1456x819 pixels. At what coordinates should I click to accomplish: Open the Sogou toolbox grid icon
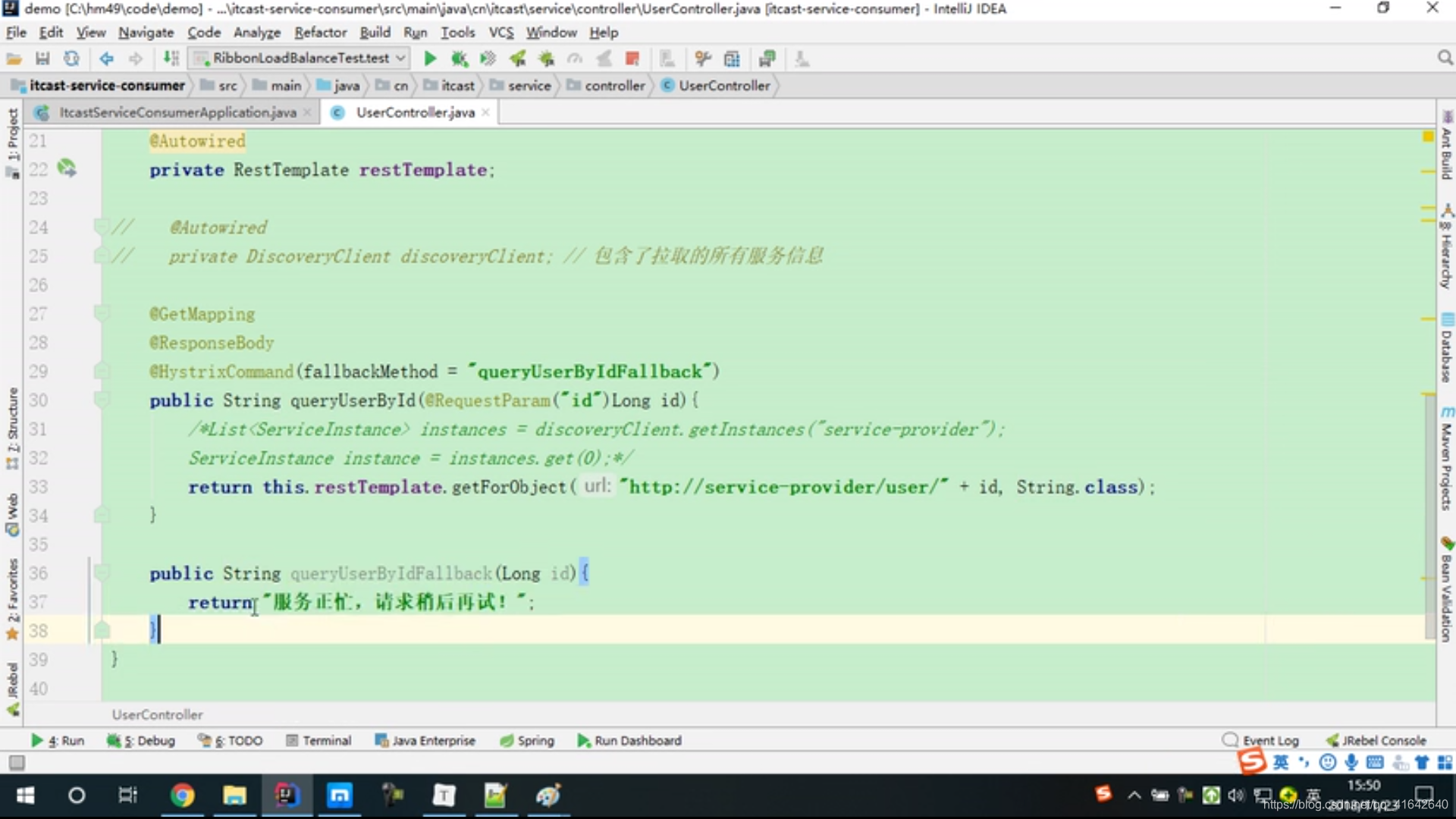[x=1445, y=762]
